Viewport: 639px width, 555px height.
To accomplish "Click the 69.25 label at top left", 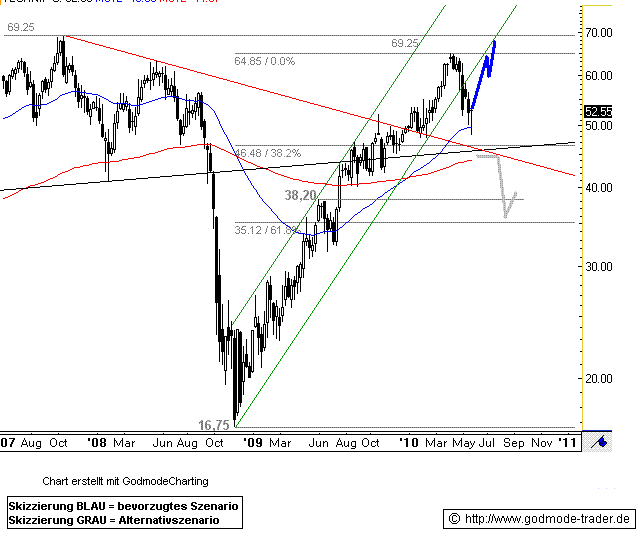I will point(19,31).
